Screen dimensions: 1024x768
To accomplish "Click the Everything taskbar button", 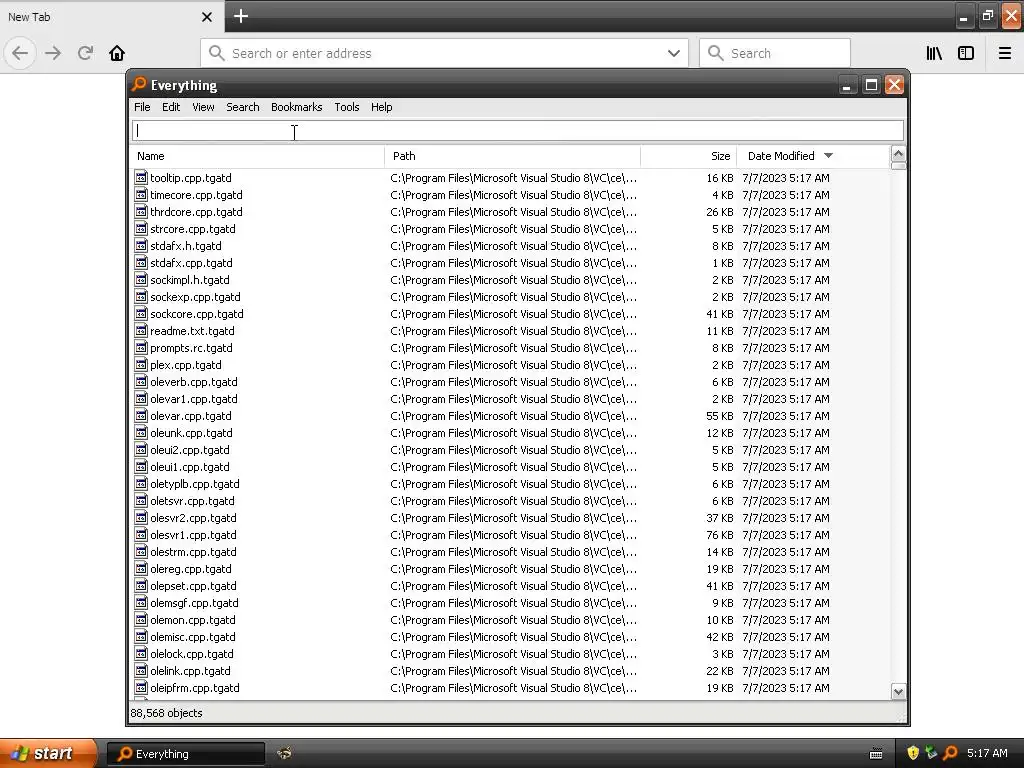I will (x=185, y=754).
